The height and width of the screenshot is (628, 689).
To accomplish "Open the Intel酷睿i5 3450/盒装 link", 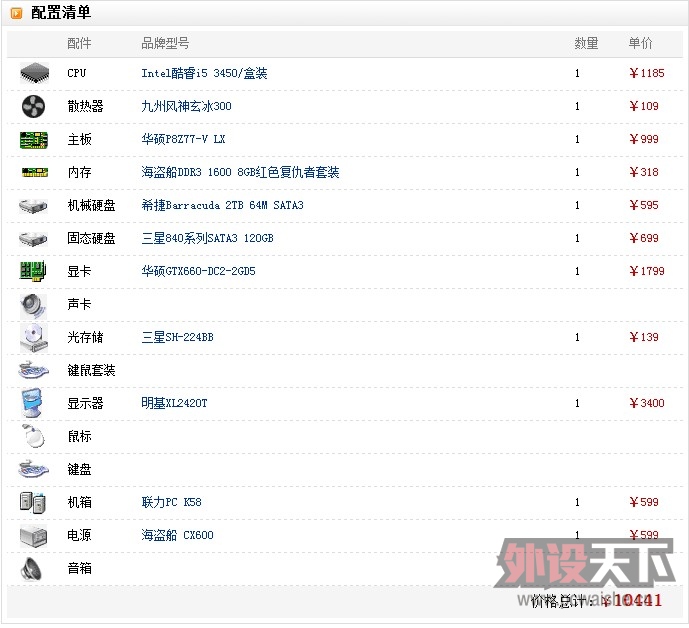I will tap(204, 73).
